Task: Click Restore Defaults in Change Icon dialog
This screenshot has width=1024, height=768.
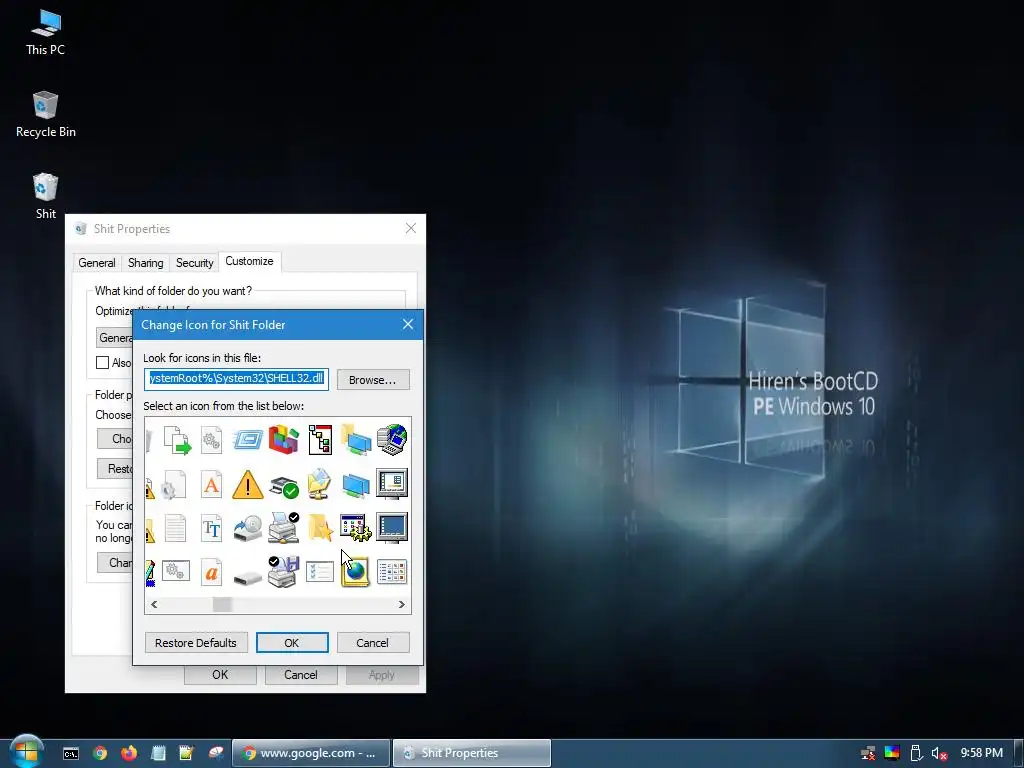Action: pos(196,643)
